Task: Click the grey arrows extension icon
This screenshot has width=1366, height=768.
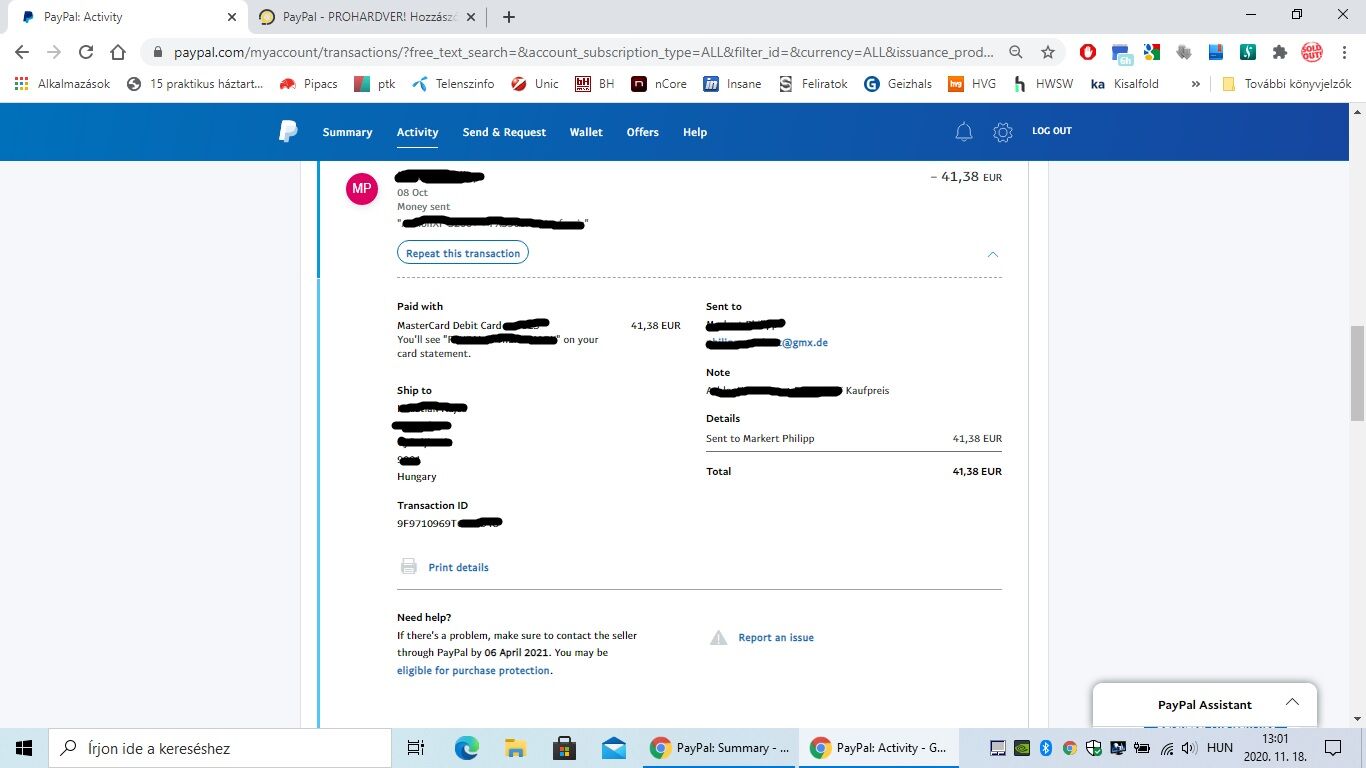Action: pyautogui.click(x=1184, y=52)
